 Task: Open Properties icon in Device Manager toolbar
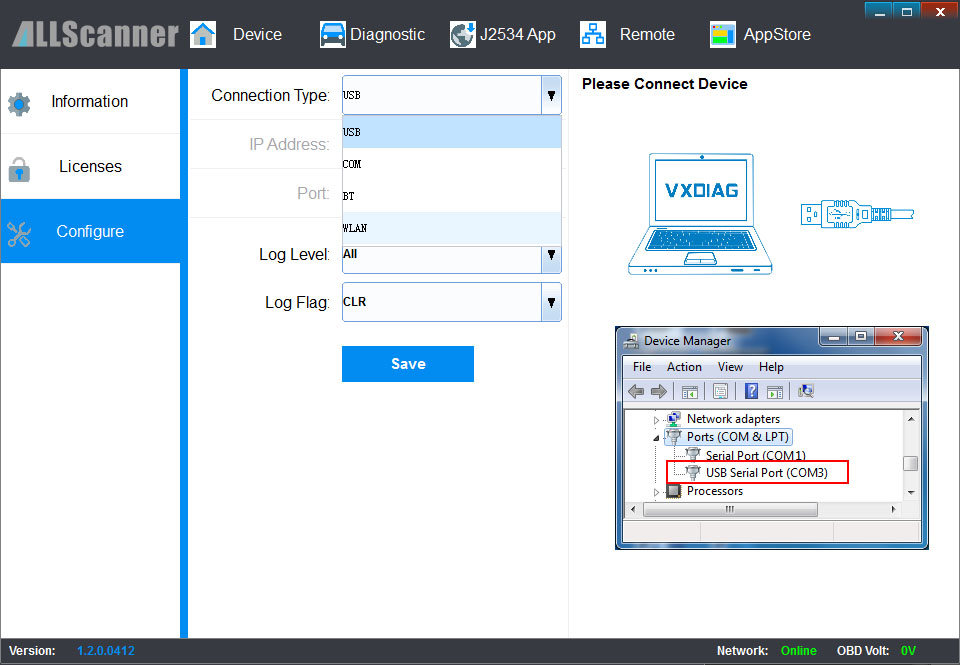[721, 391]
